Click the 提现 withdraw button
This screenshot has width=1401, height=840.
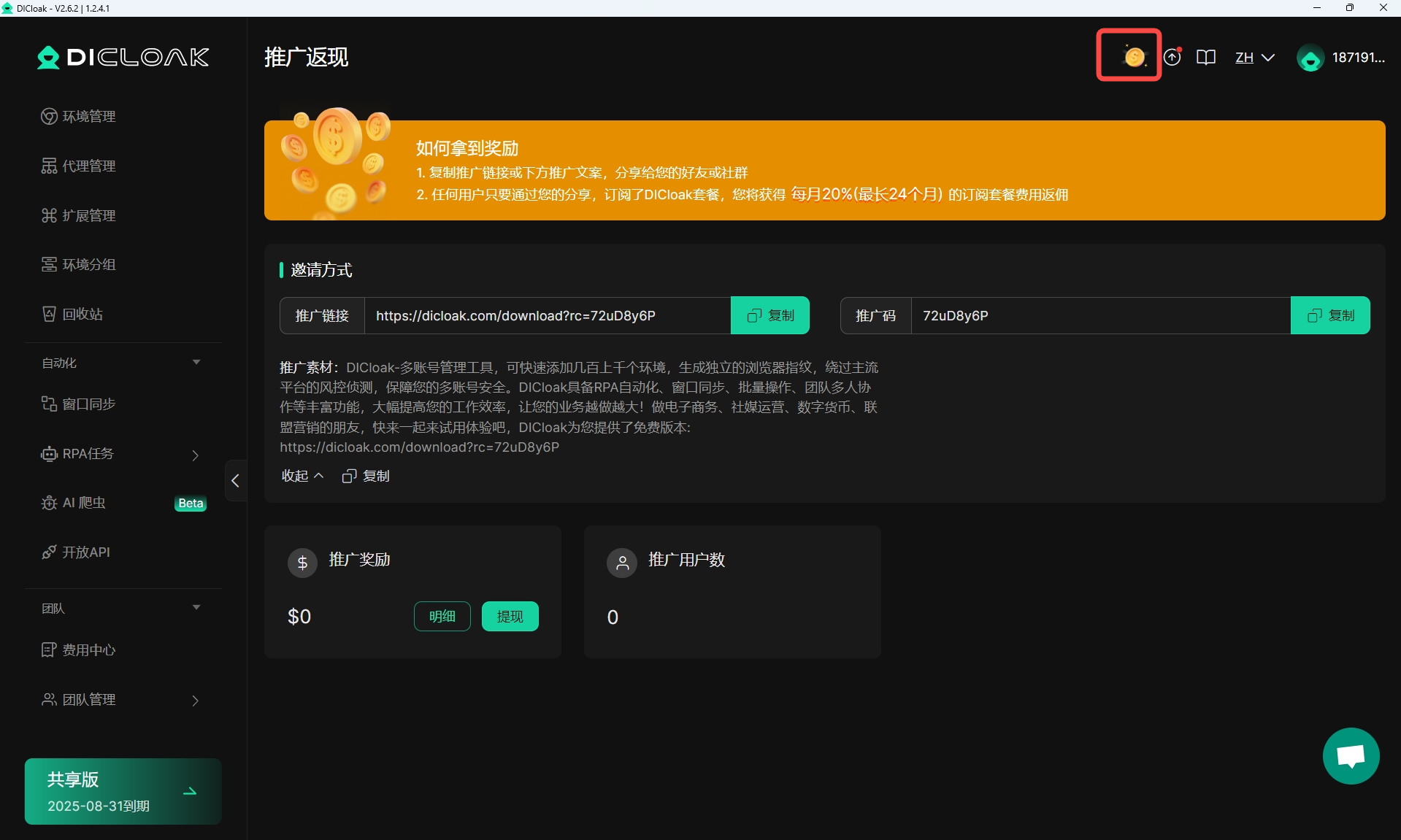pyautogui.click(x=510, y=617)
